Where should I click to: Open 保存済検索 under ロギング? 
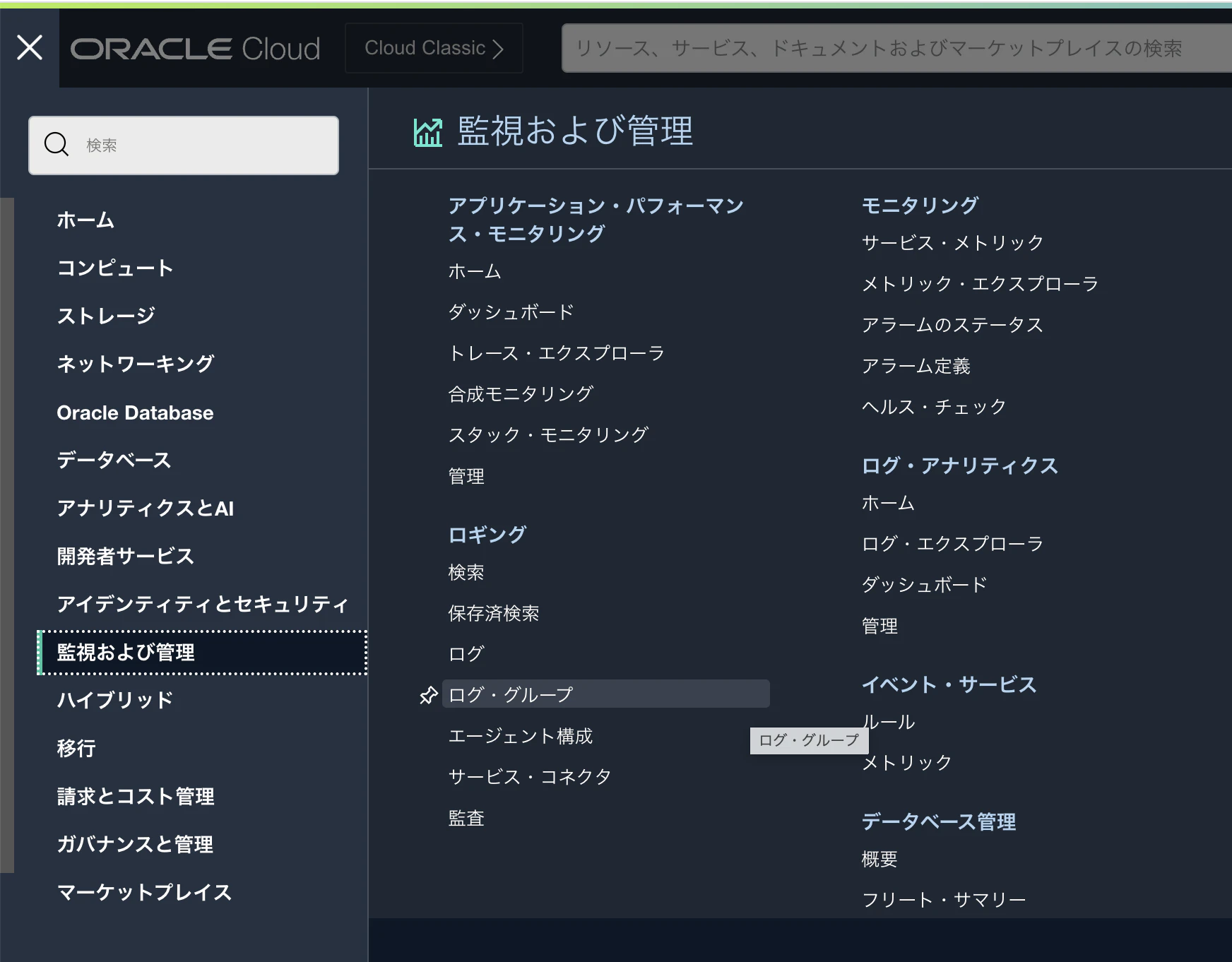pos(494,613)
